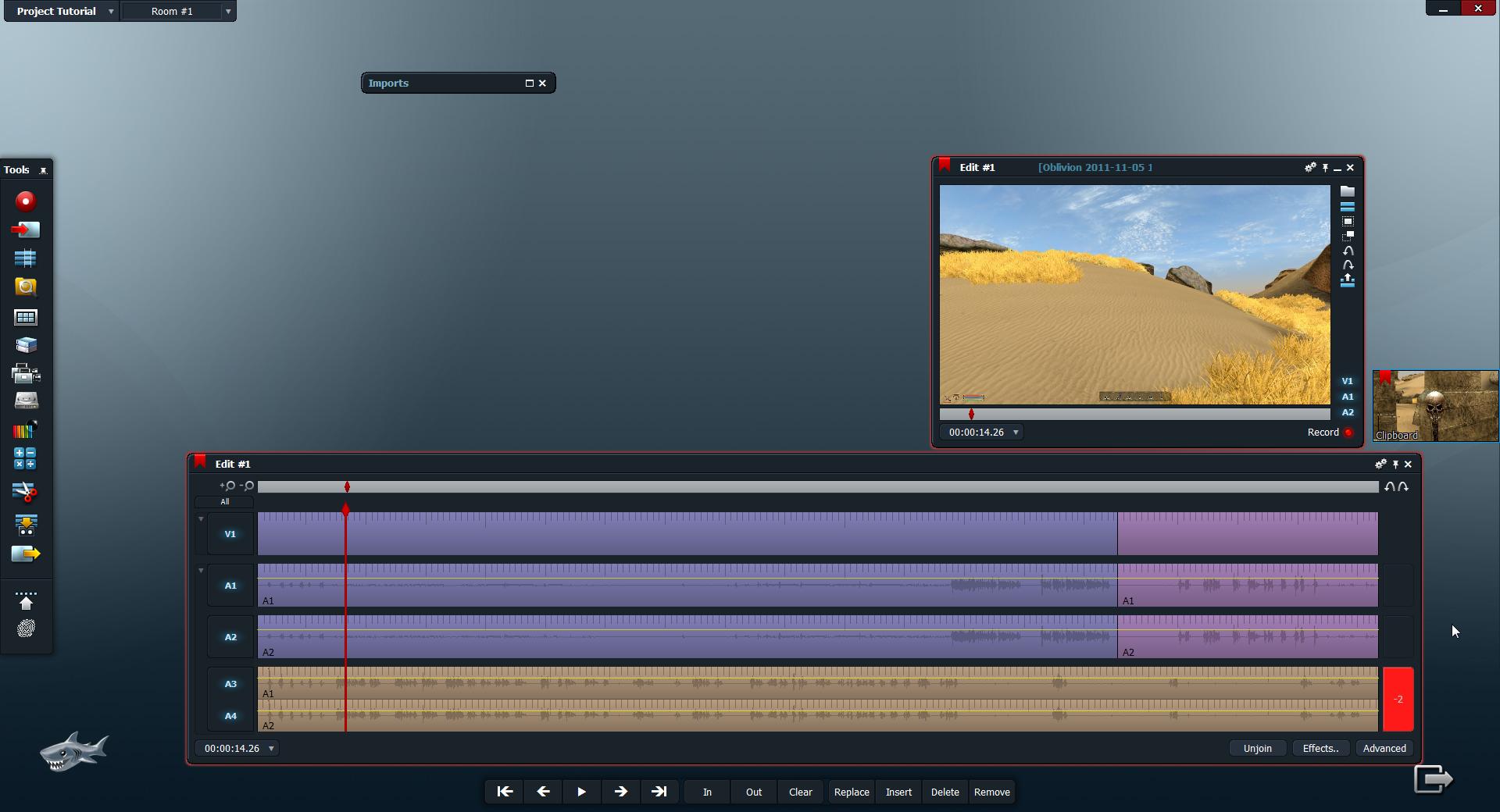
Task: Toggle the A3 track selector in timeline
Action: pyautogui.click(x=230, y=684)
